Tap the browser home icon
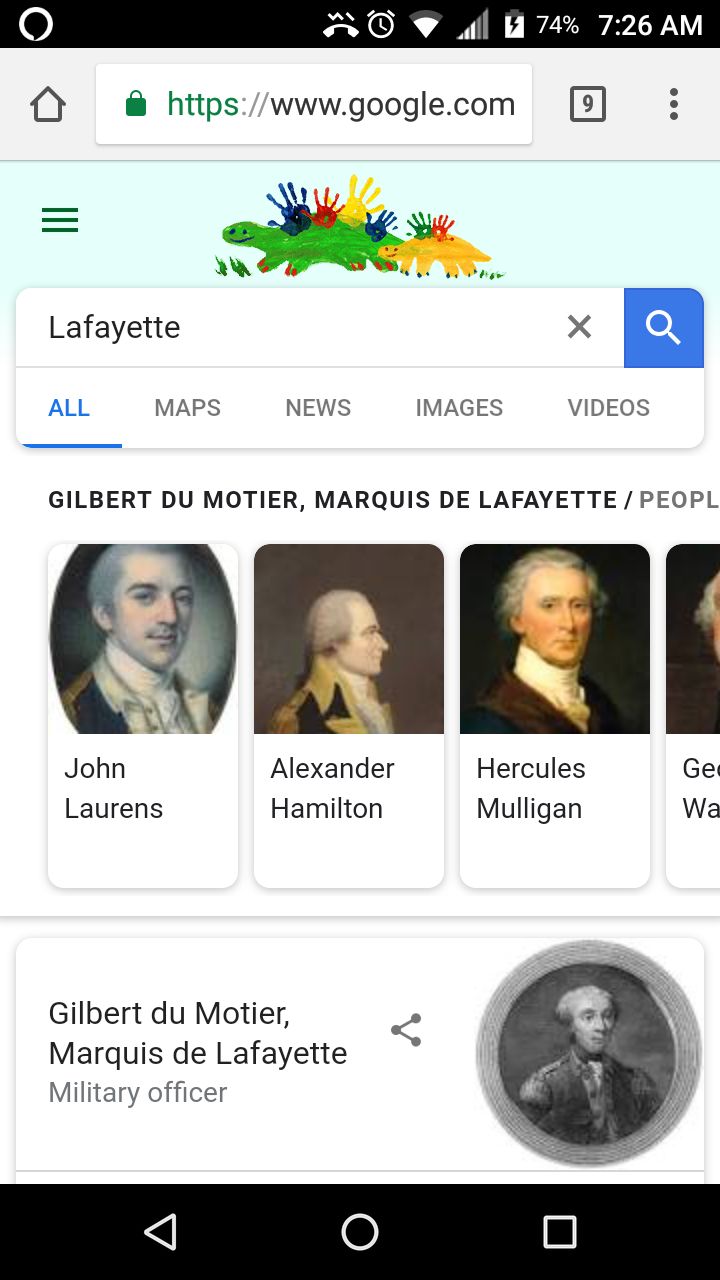Viewport: 720px width, 1280px height. coord(48,104)
